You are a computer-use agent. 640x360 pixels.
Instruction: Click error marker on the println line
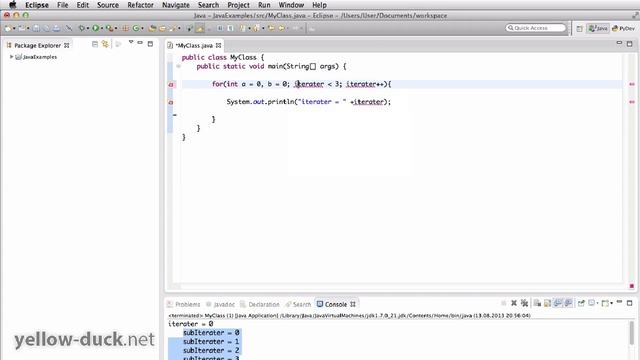[x=171, y=102]
